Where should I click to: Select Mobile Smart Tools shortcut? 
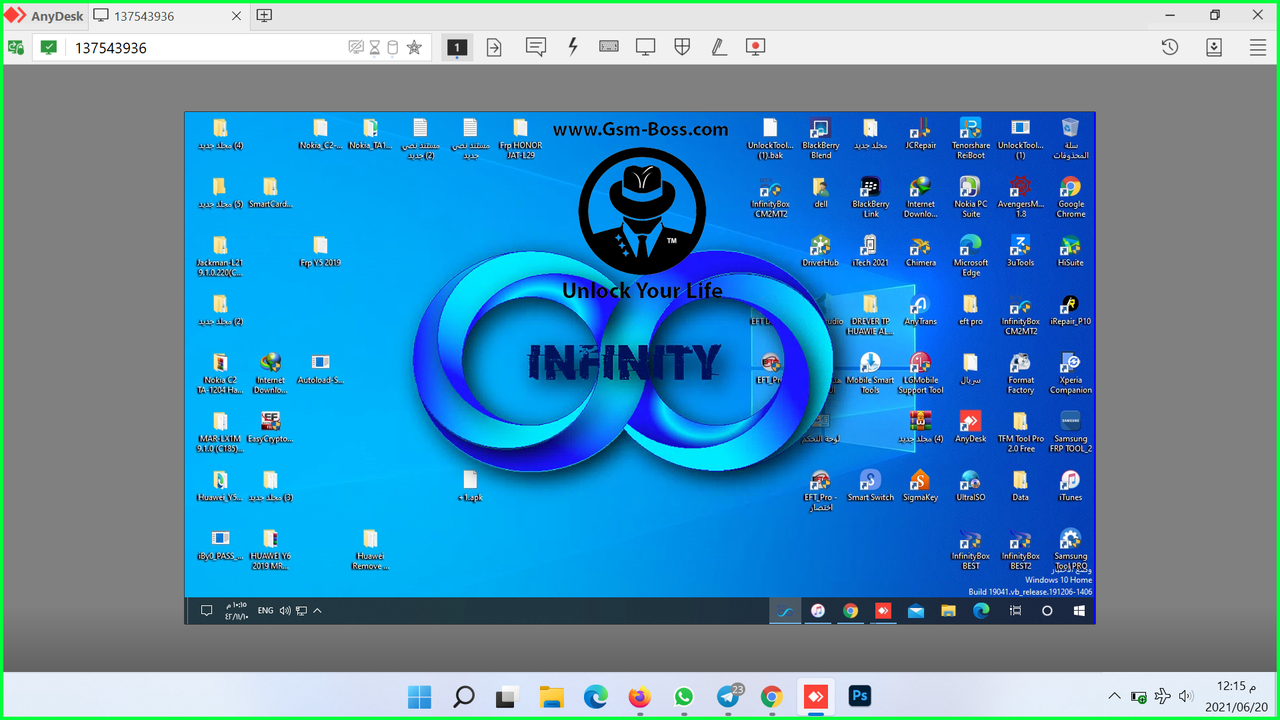[x=870, y=373]
